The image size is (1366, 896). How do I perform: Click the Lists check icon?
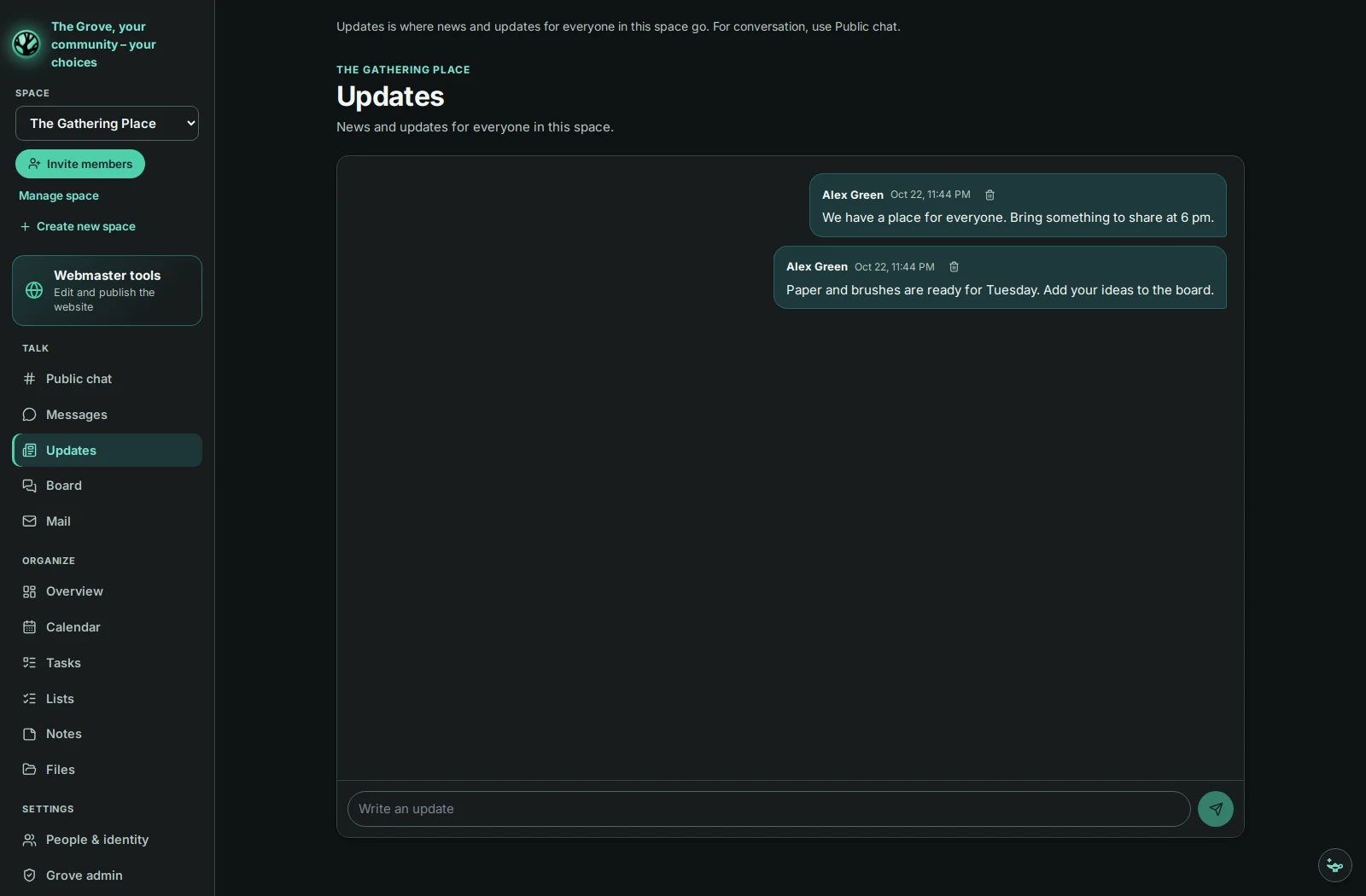[x=29, y=699]
